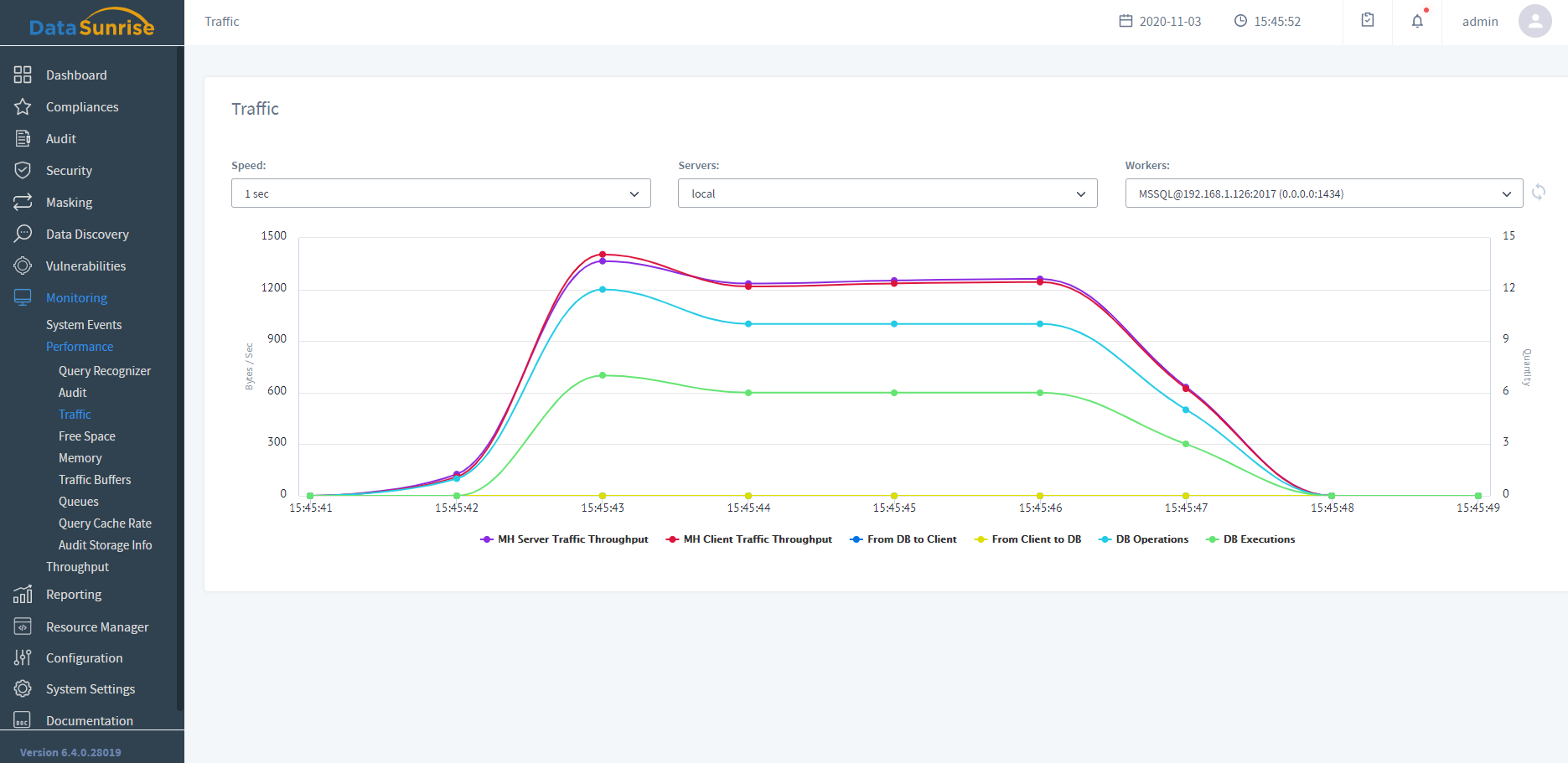Click the Security shield icon
Screen dimensions: 1568x763
tap(23, 171)
